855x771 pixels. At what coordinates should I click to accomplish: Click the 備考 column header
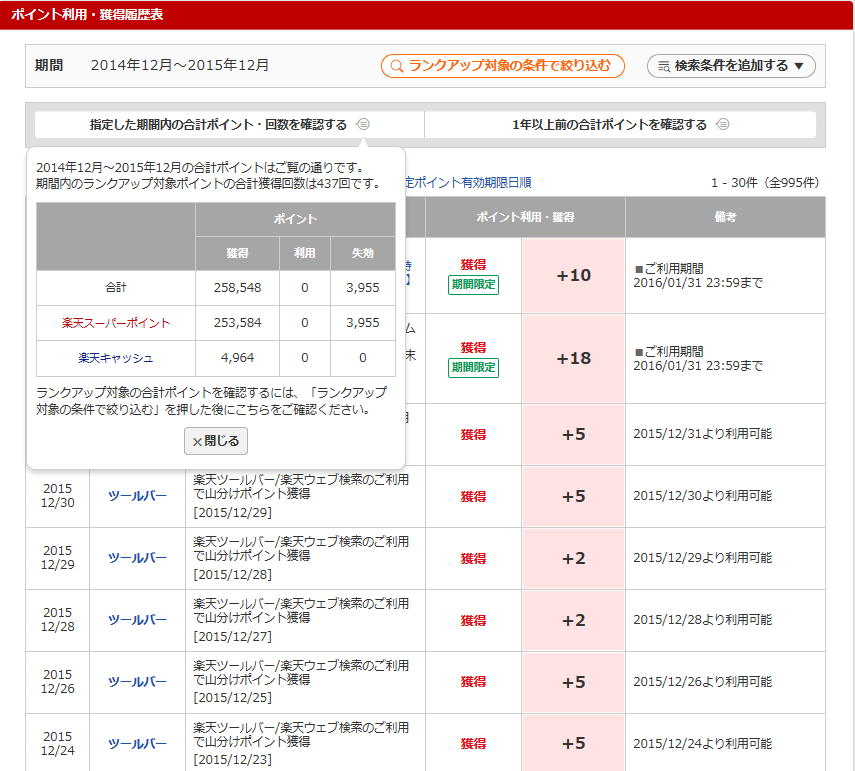pyautogui.click(x=725, y=217)
